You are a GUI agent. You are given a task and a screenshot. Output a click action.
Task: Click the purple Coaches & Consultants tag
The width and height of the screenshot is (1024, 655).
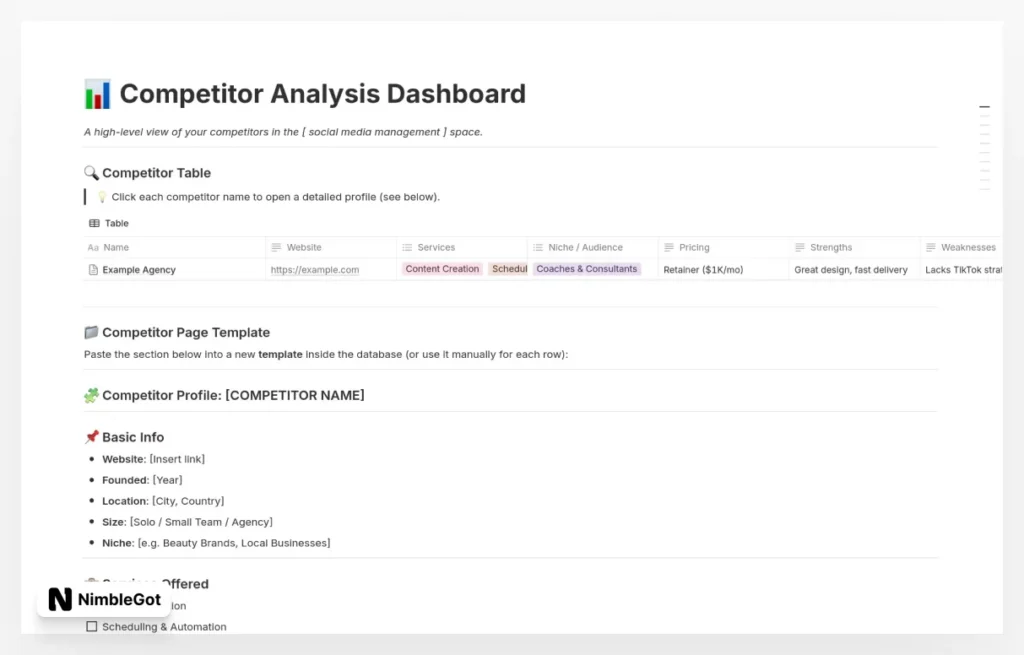click(589, 269)
